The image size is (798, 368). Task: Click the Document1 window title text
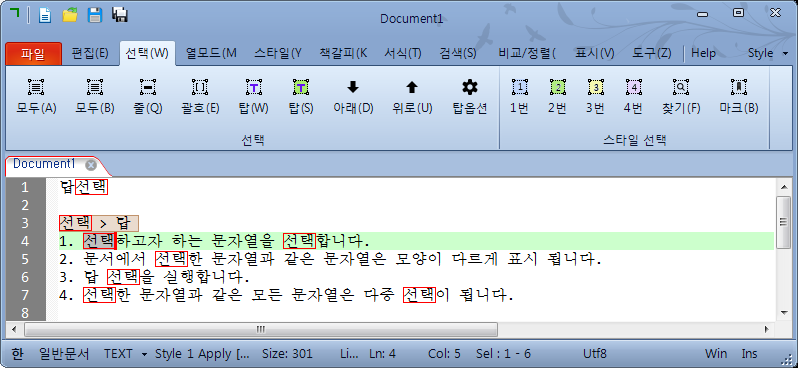pos(412,19)
